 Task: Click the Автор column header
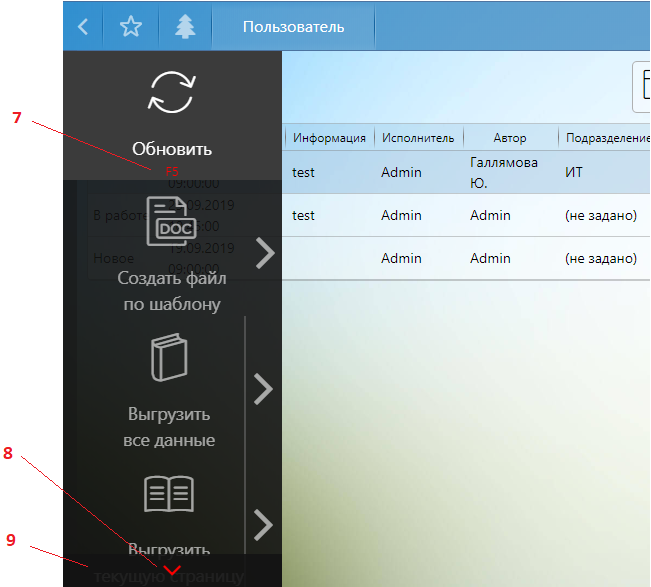[509, 138]
